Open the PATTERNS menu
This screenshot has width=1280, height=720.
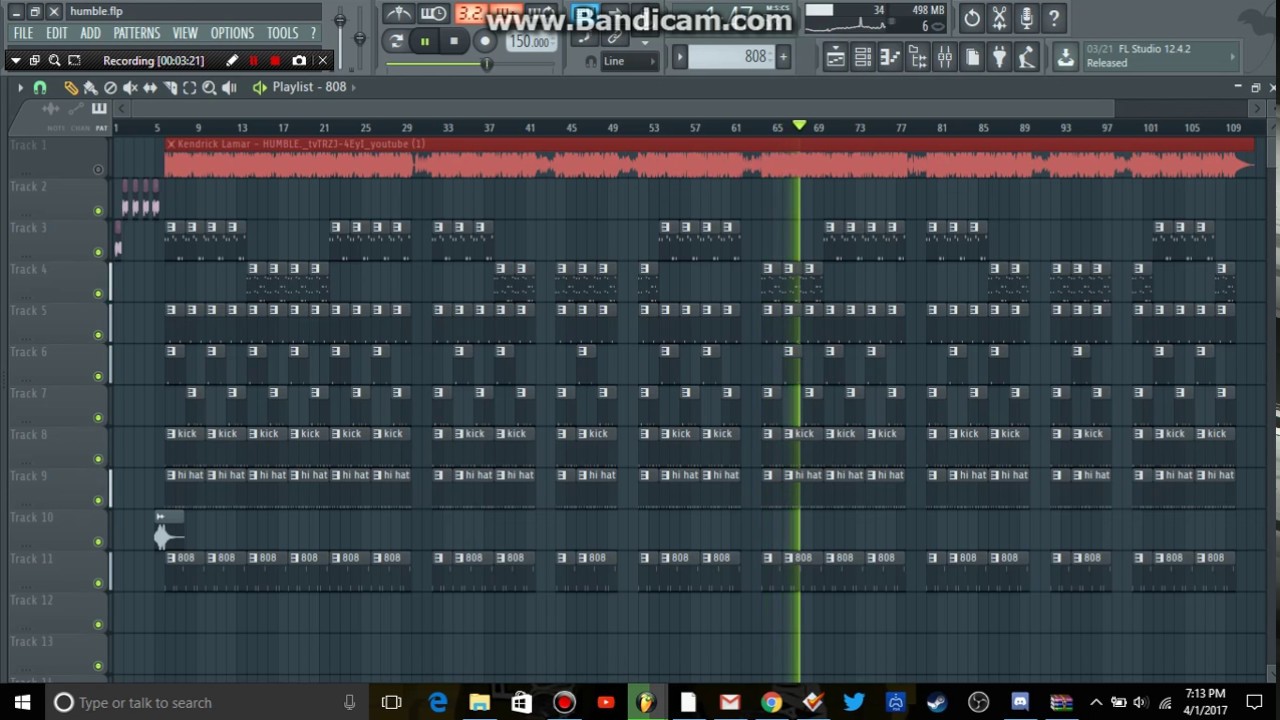click(x=137, y=33)
